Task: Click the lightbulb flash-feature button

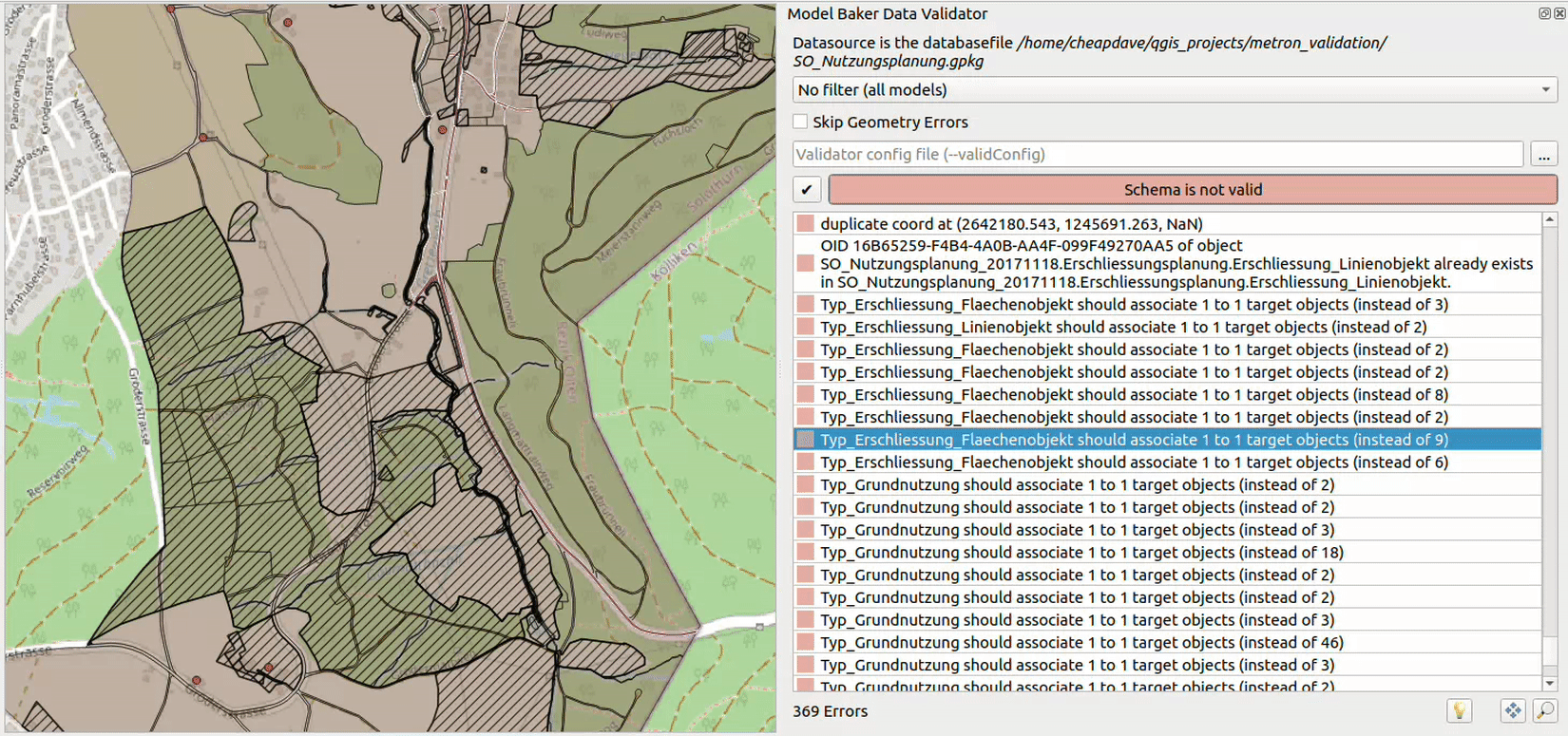Action: [x=1459, y=710]
